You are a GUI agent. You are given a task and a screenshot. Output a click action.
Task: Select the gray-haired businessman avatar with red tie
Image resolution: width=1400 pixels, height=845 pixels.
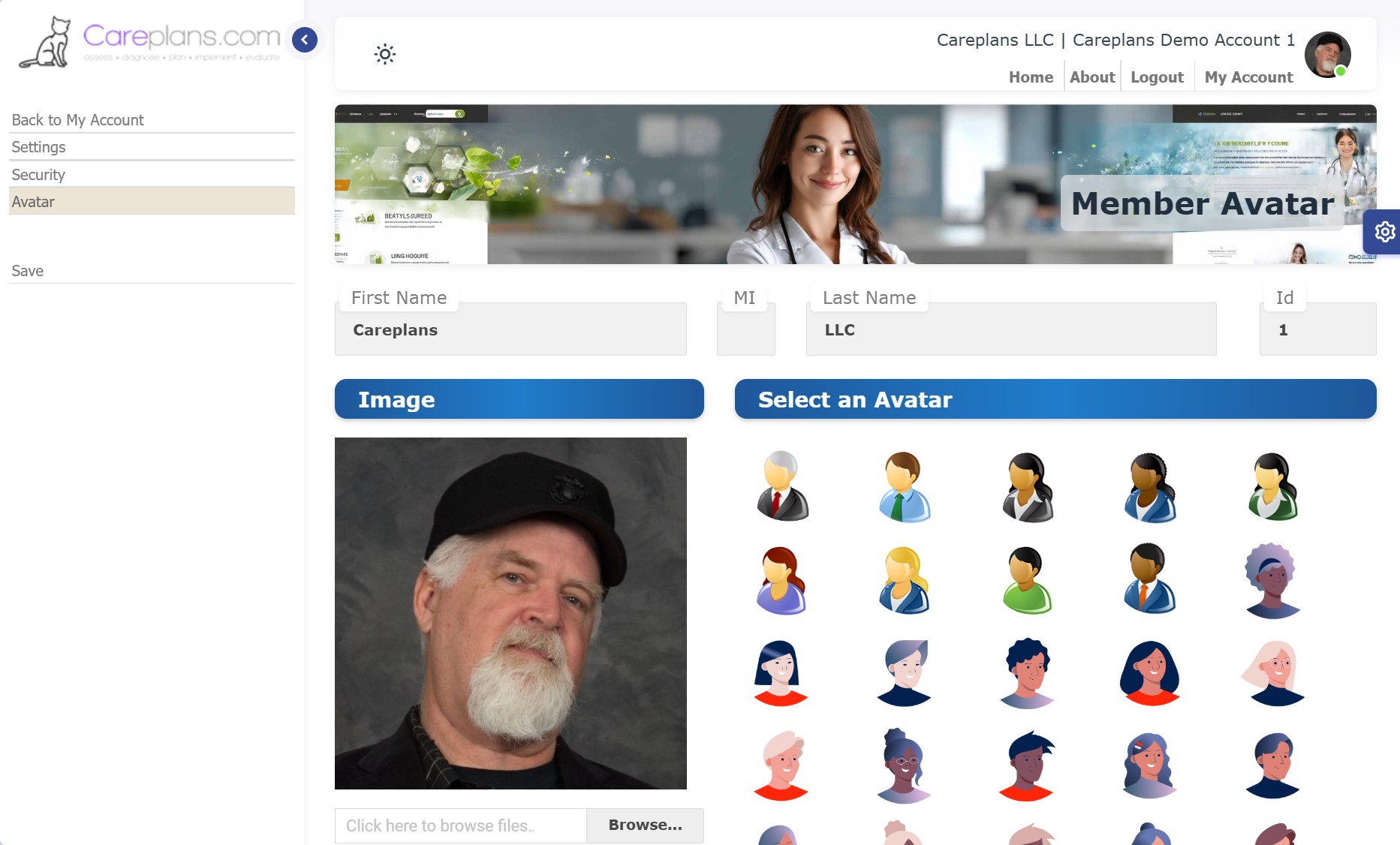[781, 486]
